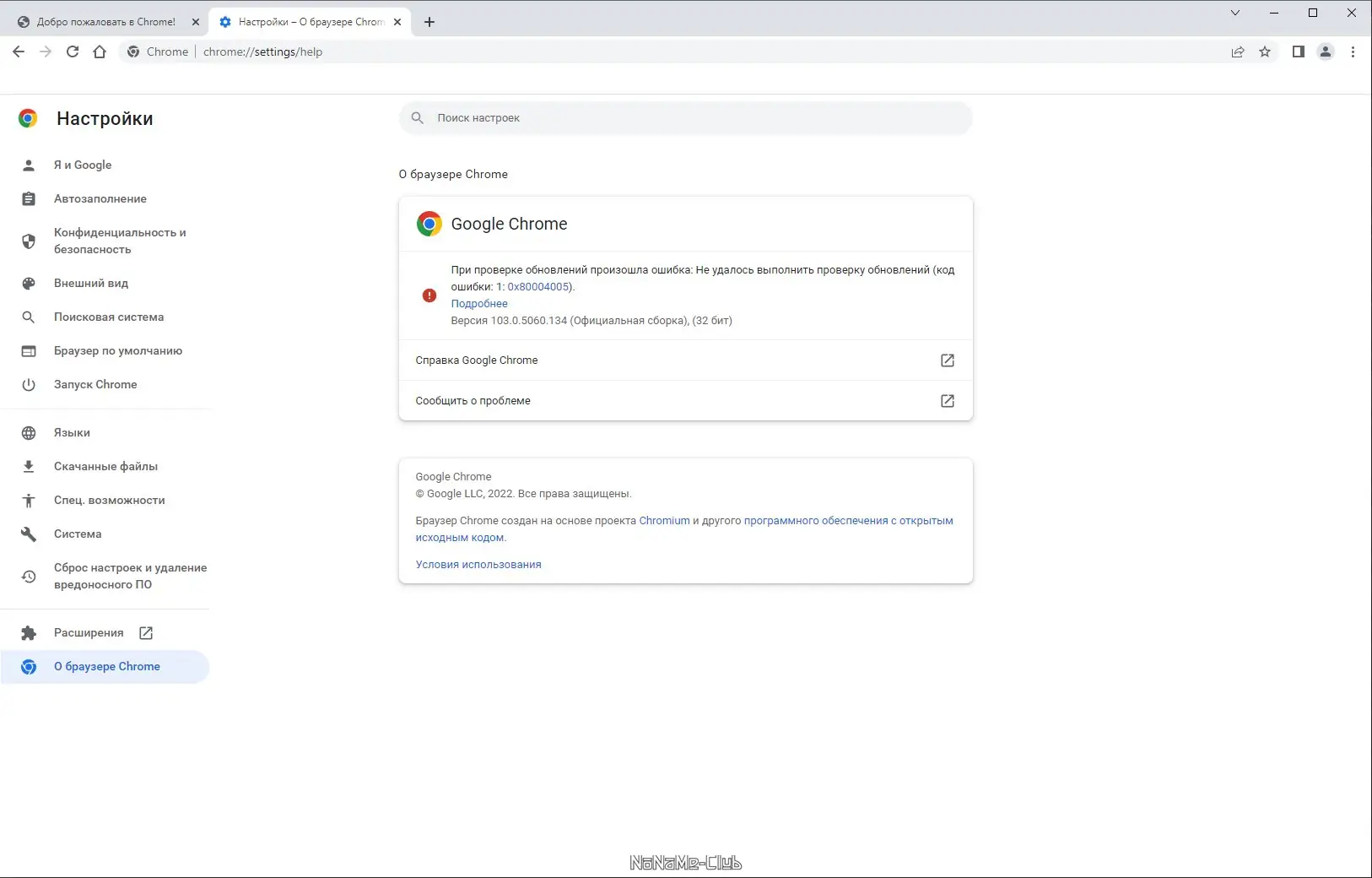Select Конфиденциальность и безопасность in sidebar

pos(119,241)
